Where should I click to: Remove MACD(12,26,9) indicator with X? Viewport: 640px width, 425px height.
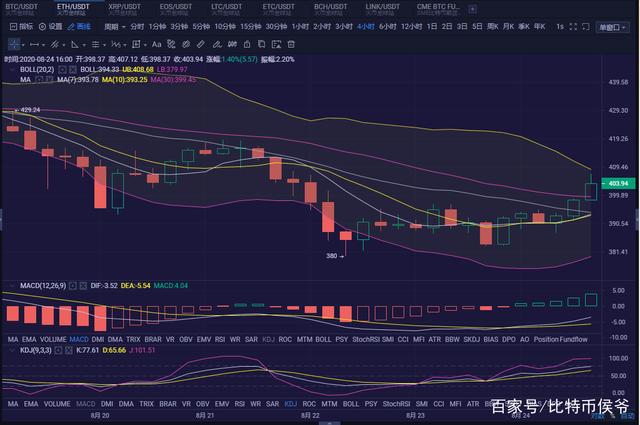click(x=83, y=285)
